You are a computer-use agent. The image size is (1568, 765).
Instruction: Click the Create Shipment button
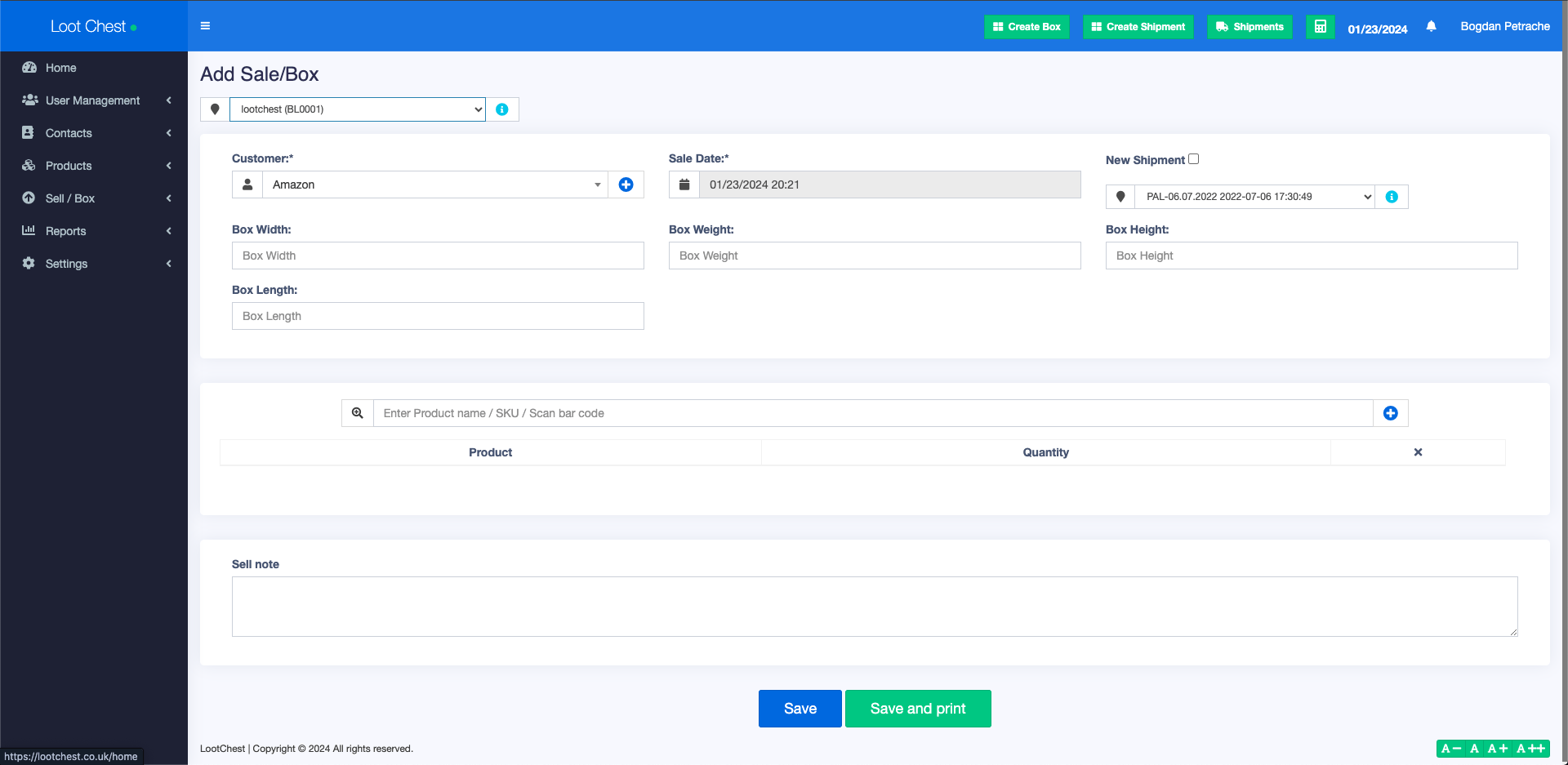coord(1138,27)
